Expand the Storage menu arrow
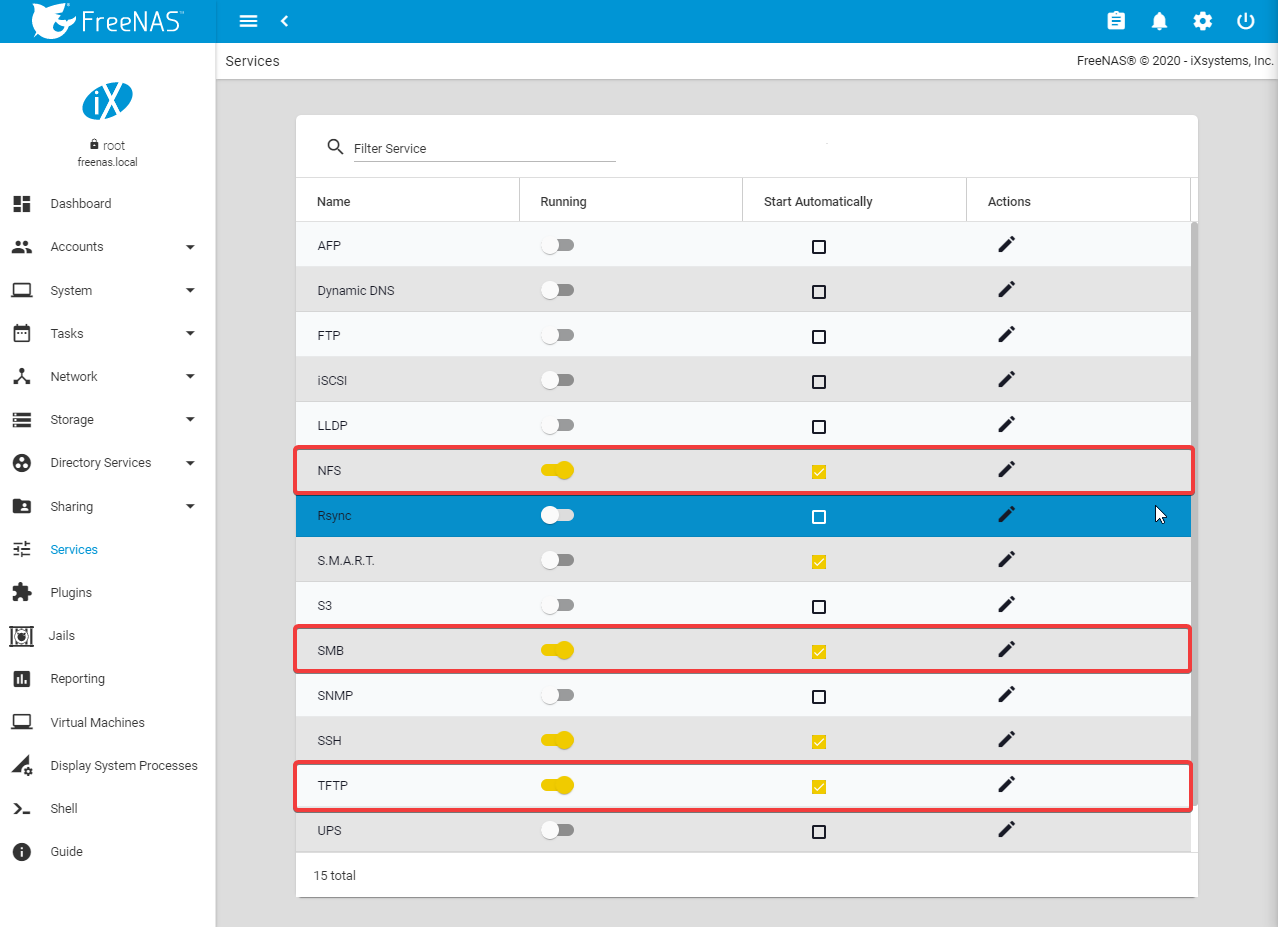This screenshot has height=927, width=1278. pyautogui.click(x=190, y=420)
